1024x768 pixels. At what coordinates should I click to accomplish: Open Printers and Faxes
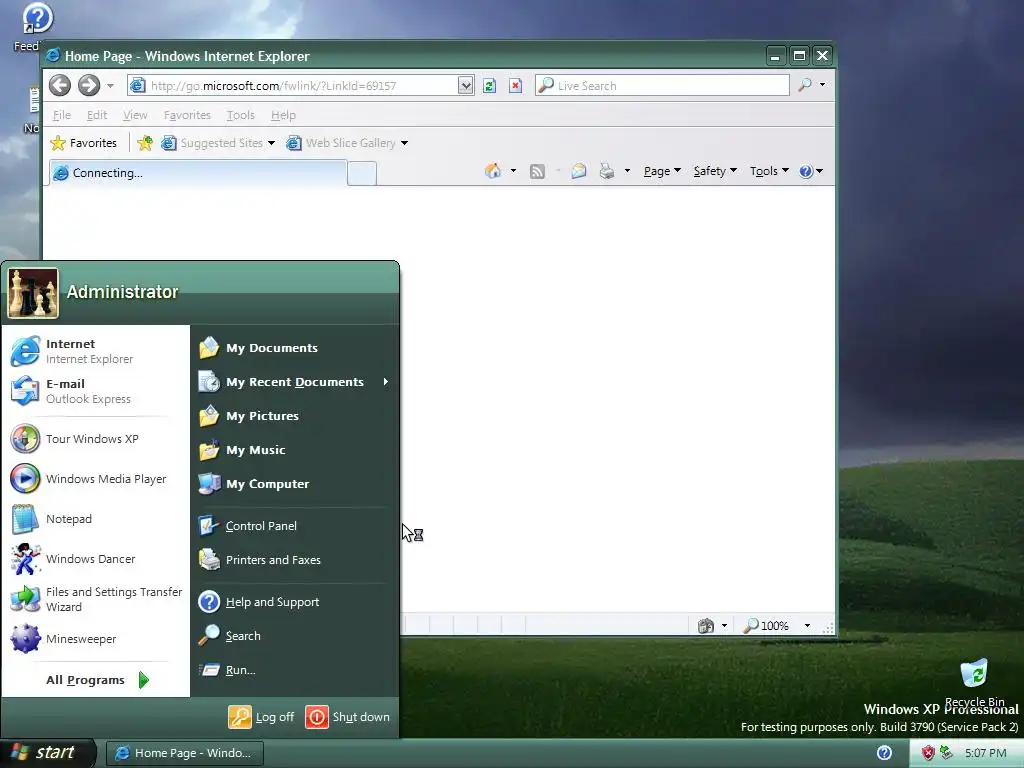tap(295, 560)
